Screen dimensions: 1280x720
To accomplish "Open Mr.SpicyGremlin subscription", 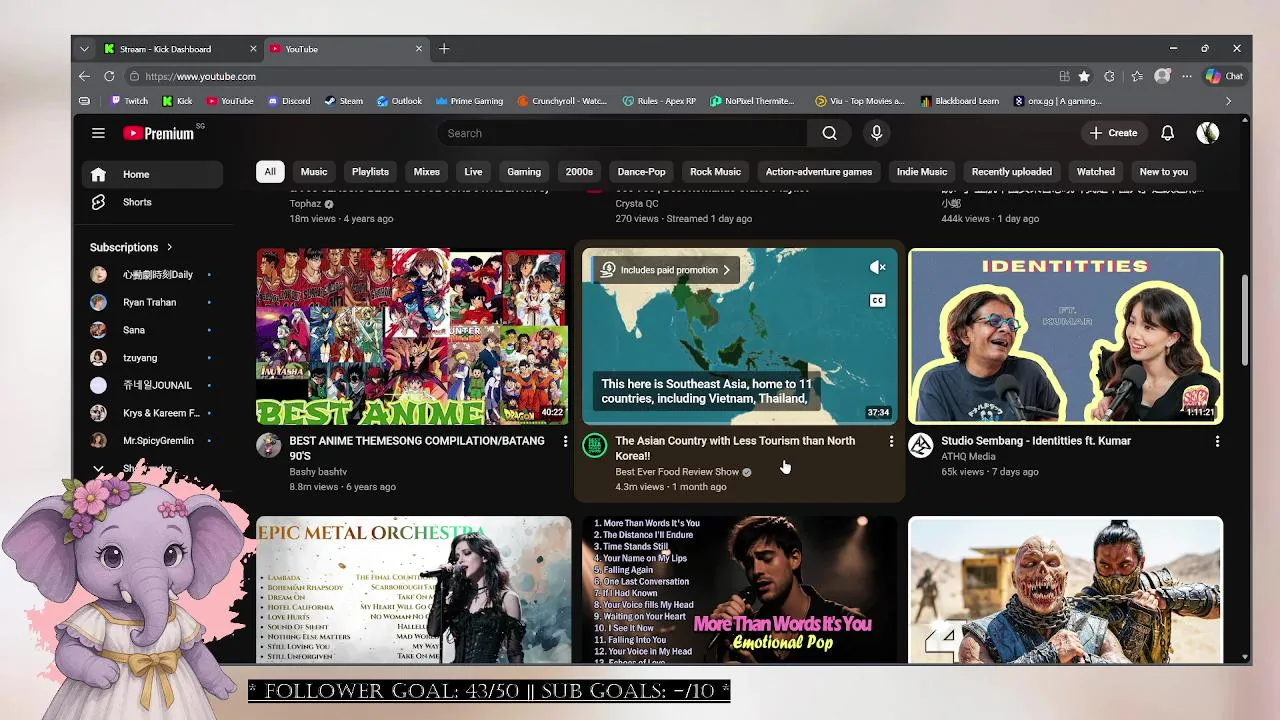I will [x=152, y=440].
